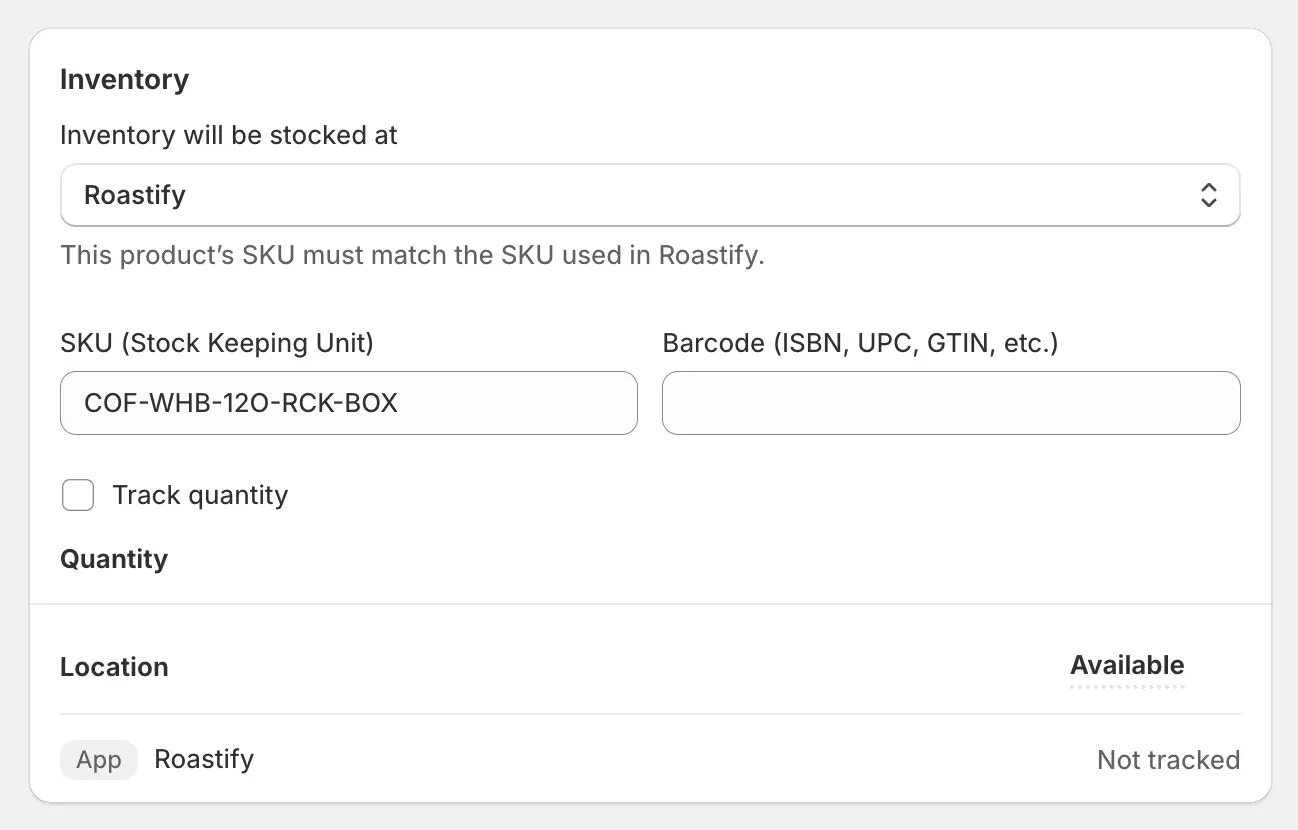The image size is (1298, 830).
Task: Click the up-down chevron on the Roastify selector
Action: [x=1209, y=195]
